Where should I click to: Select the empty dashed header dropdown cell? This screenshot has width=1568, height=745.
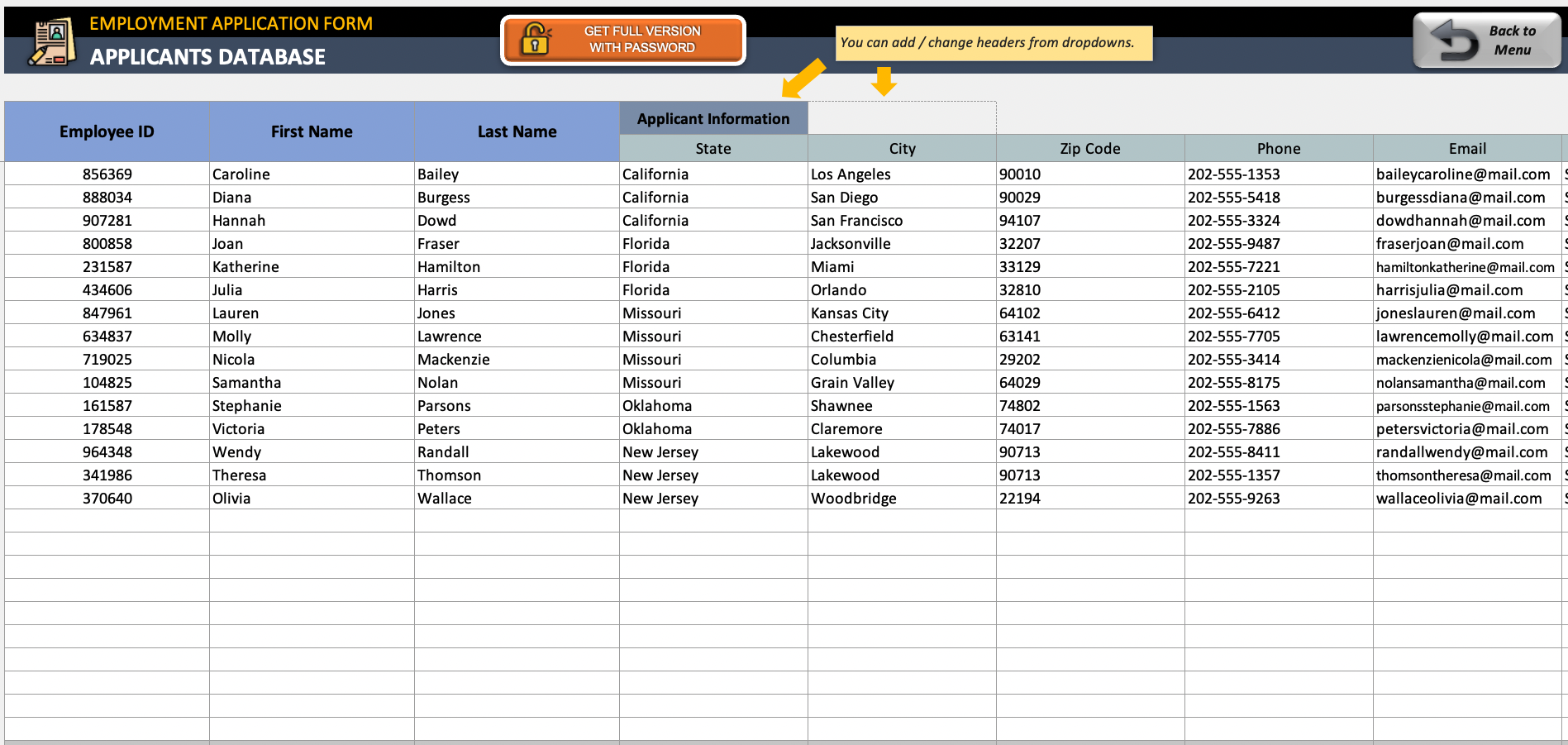pyautogui.click(x=902, y=118)
